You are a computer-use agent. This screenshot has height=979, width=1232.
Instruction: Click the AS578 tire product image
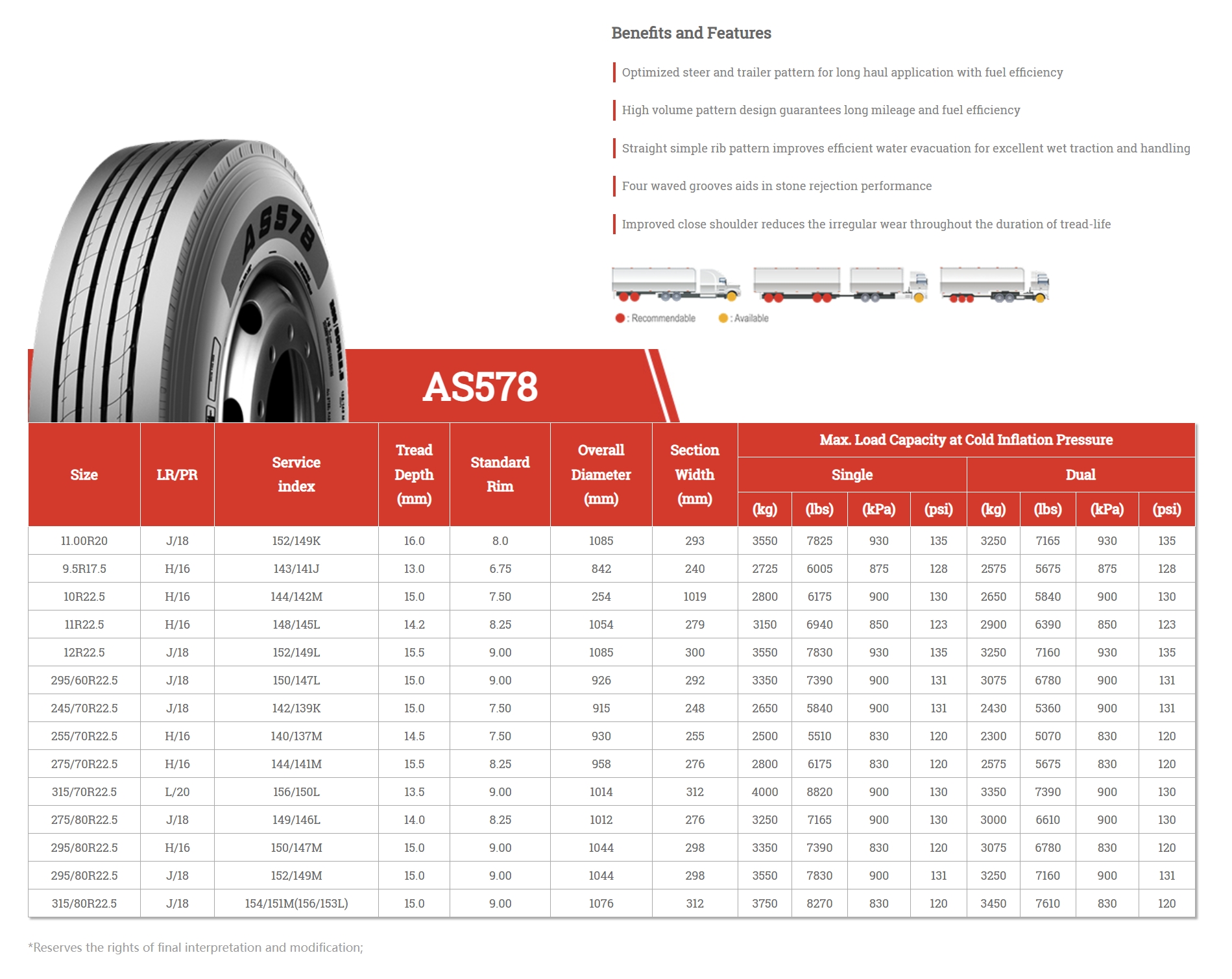pyautogui.click(x=188, y=280)
